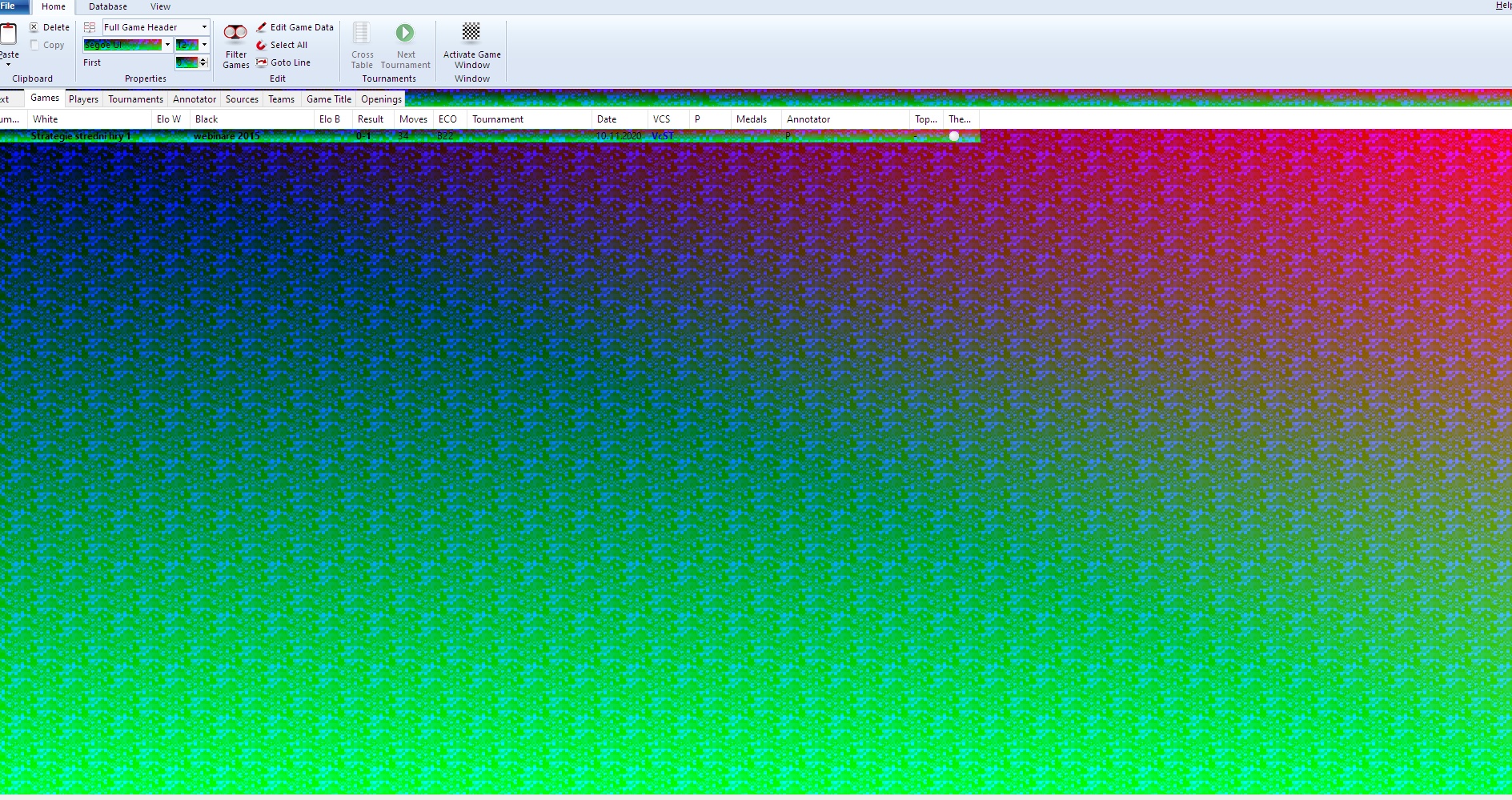Click the First value spinner arrows
Viewport: 1512px width, 800px height.
tap(203, 62)
